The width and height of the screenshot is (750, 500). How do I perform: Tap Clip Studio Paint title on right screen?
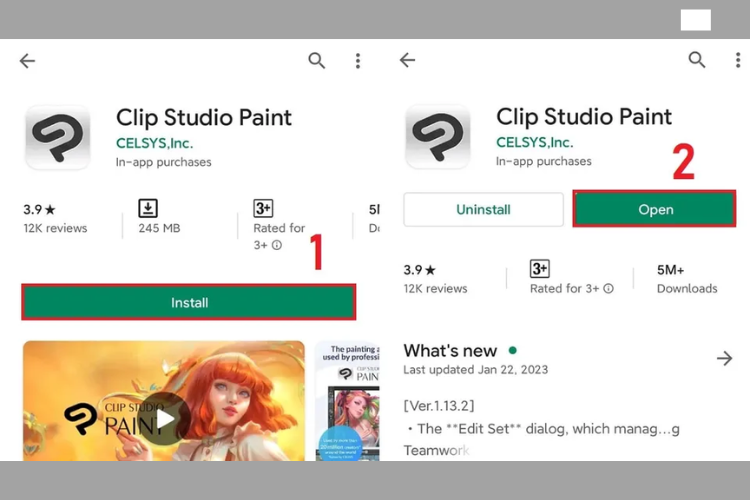click(584, 117)
